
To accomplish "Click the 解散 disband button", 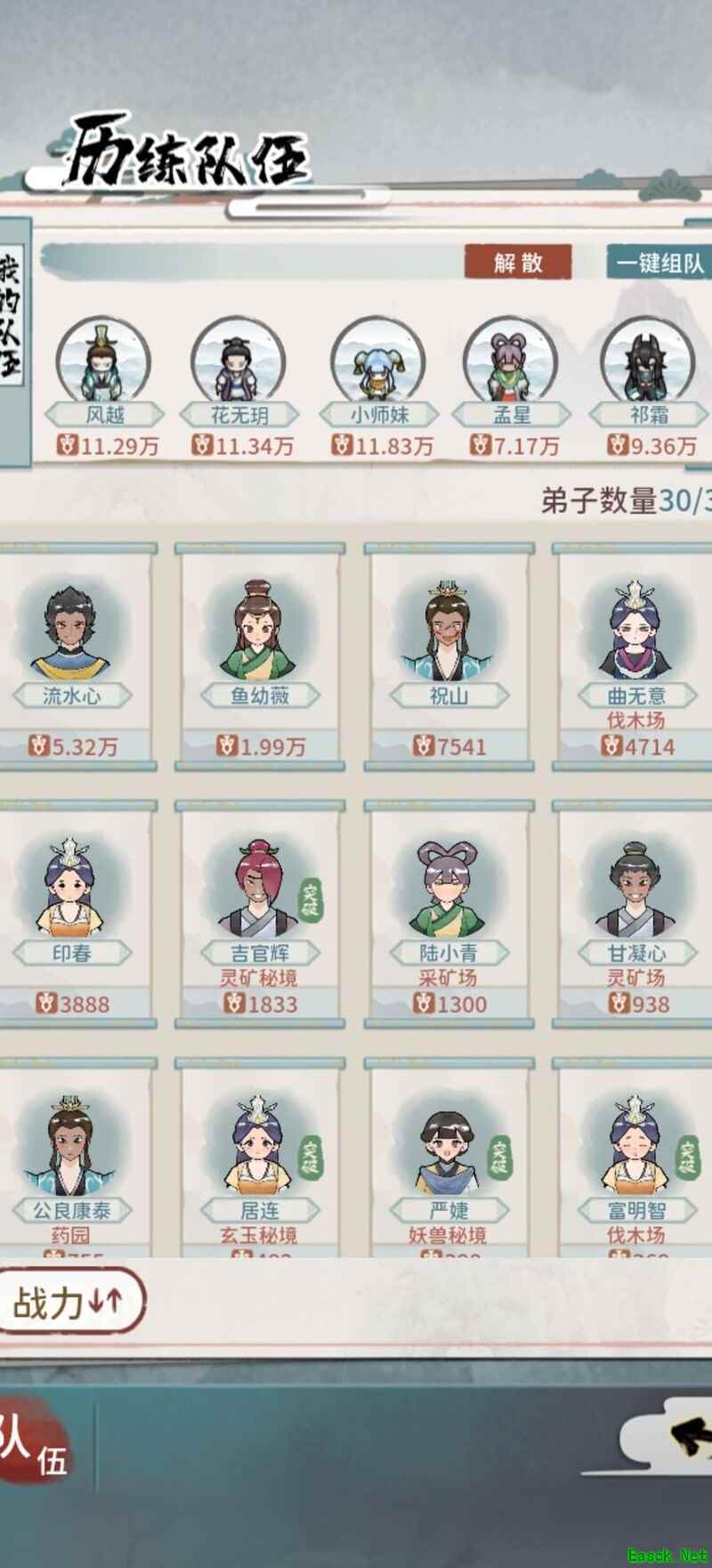I will coord(518,262).
